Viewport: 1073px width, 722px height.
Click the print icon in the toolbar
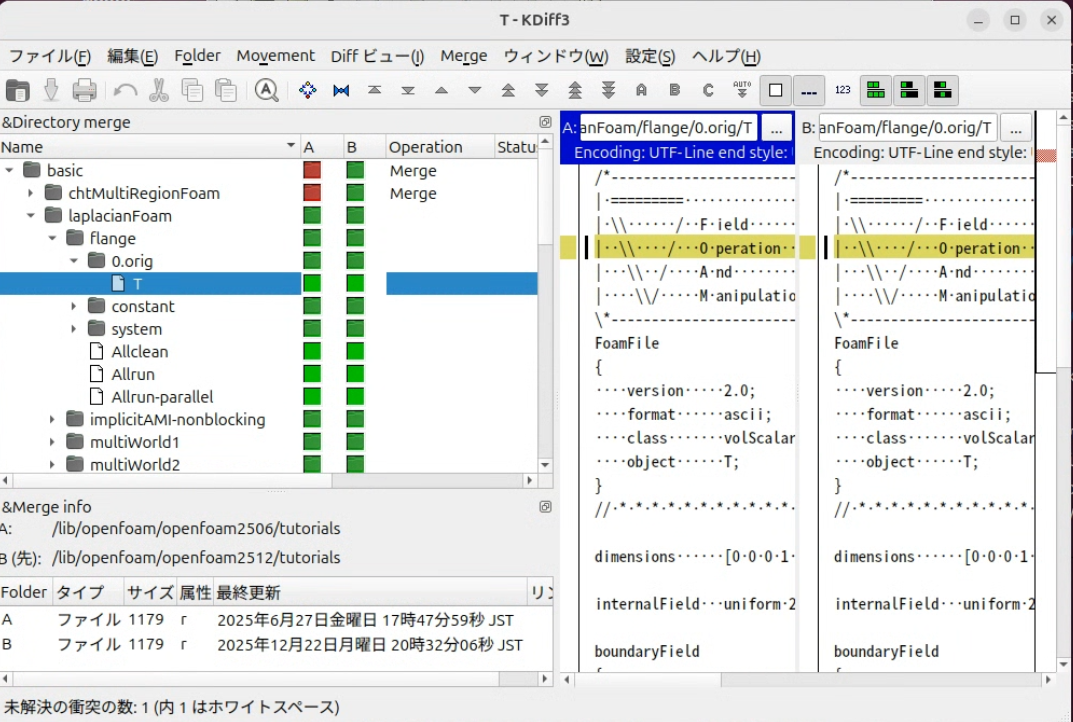coord(84,90)
